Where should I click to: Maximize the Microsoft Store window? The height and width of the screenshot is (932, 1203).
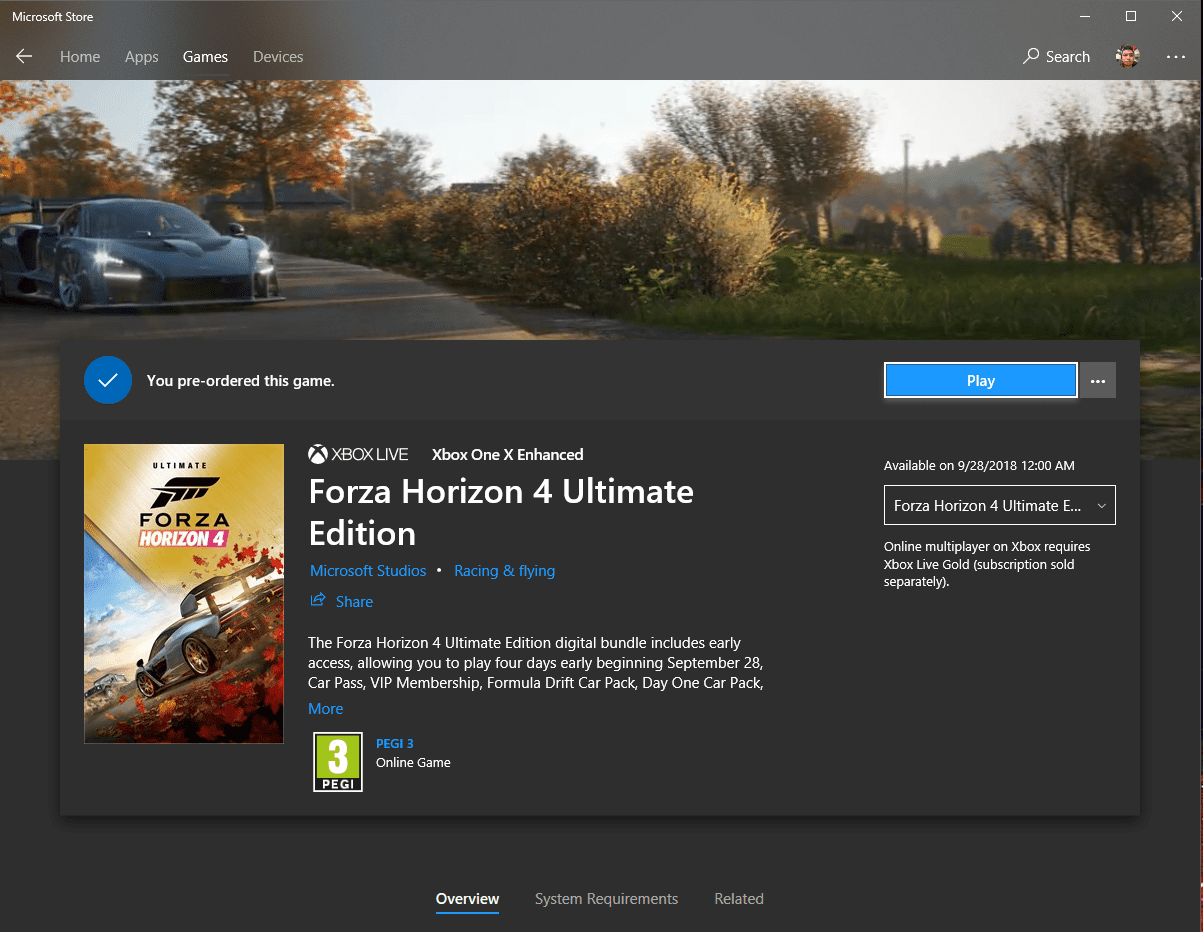tap(1131, 16)
